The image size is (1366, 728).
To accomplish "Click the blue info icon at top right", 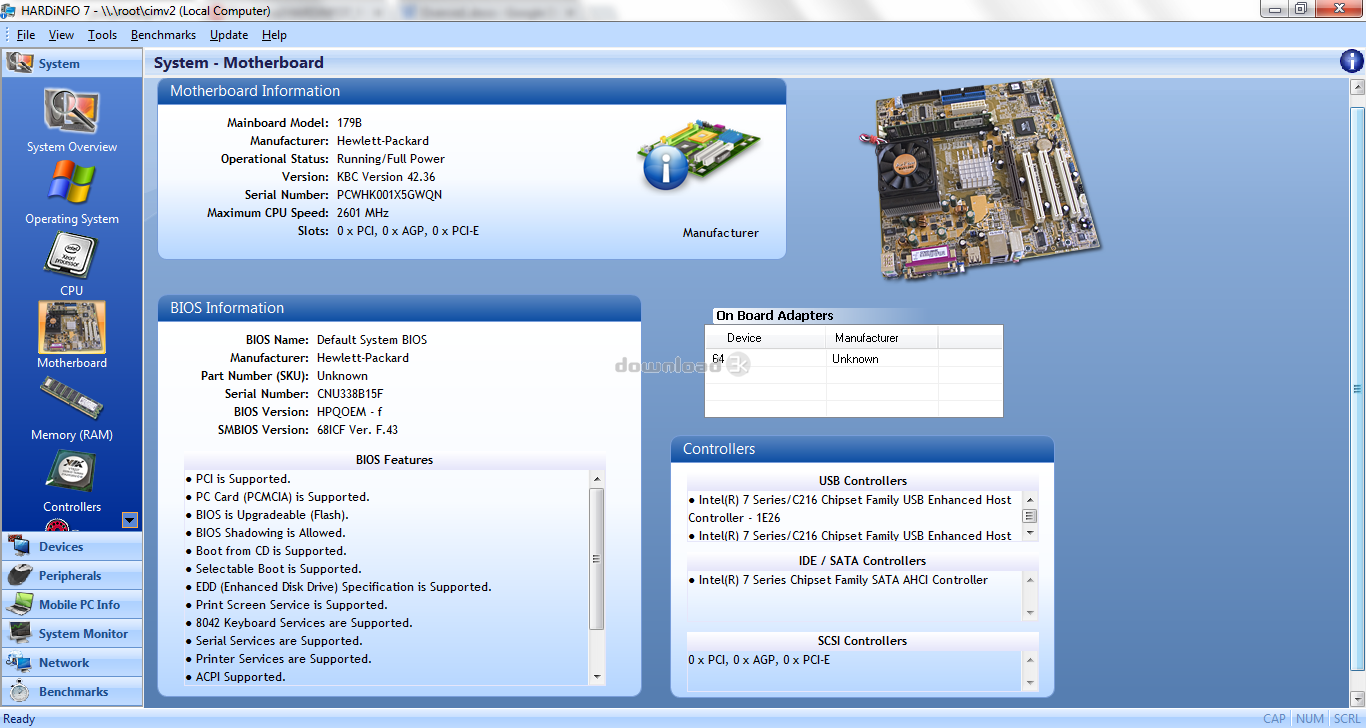I will tap(1352, 62).
